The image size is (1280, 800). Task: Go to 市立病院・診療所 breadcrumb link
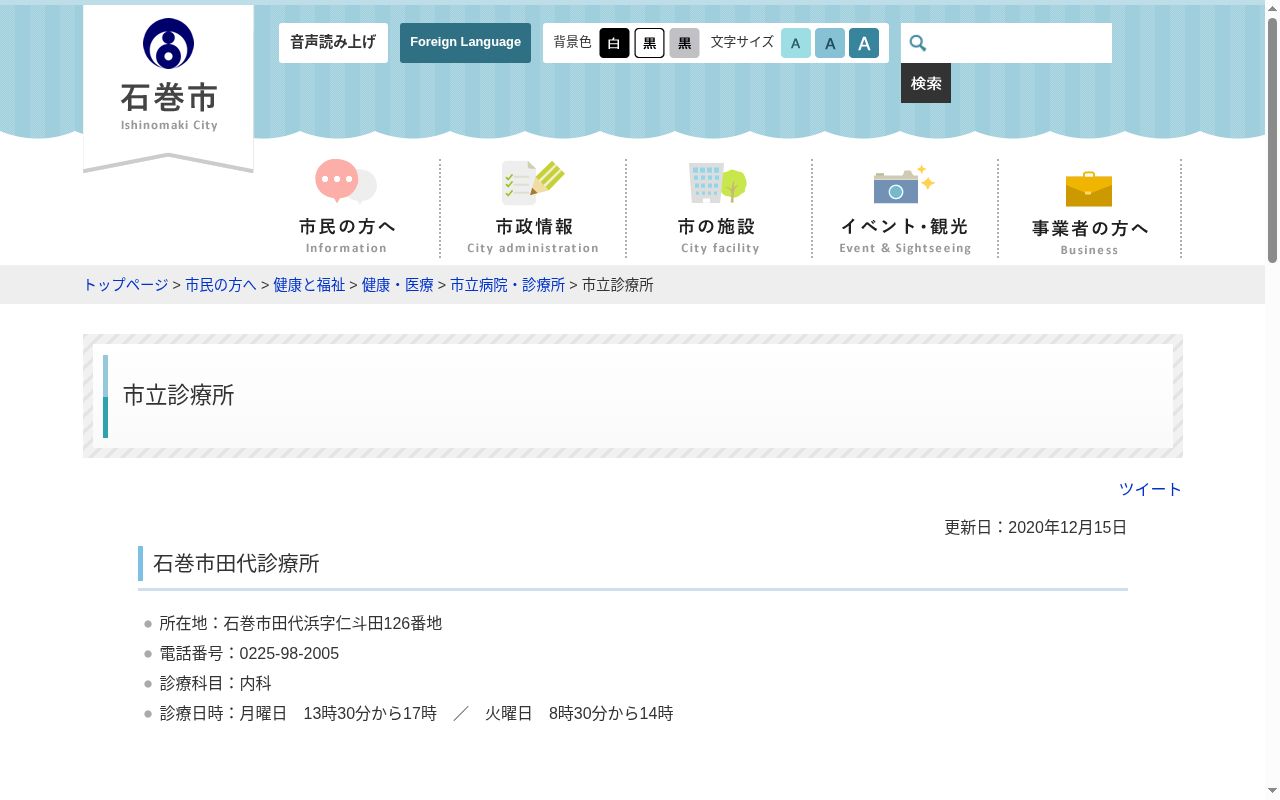507,285
